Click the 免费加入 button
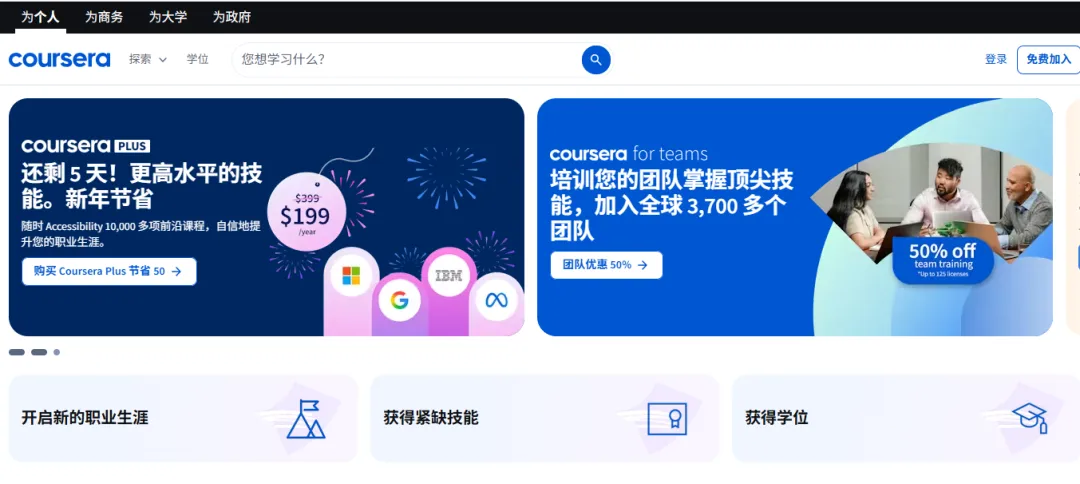The height and width of the screenshot is (484, 1080). point(1048,60)
